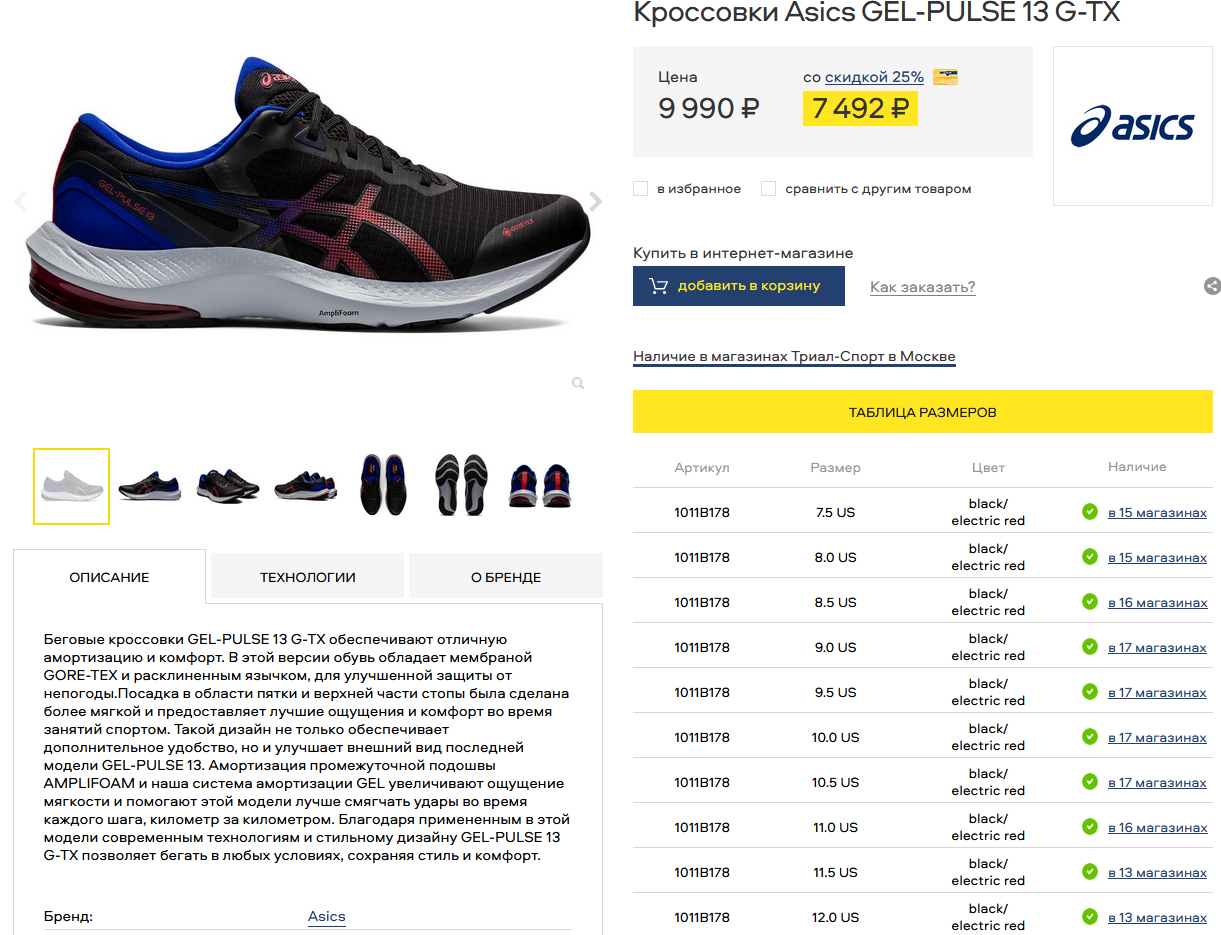This screenshot has height=935, width=1221.
Task: Open 'Наличие в магазинах Триал-Спорт в Москве'
Action: 794,356
